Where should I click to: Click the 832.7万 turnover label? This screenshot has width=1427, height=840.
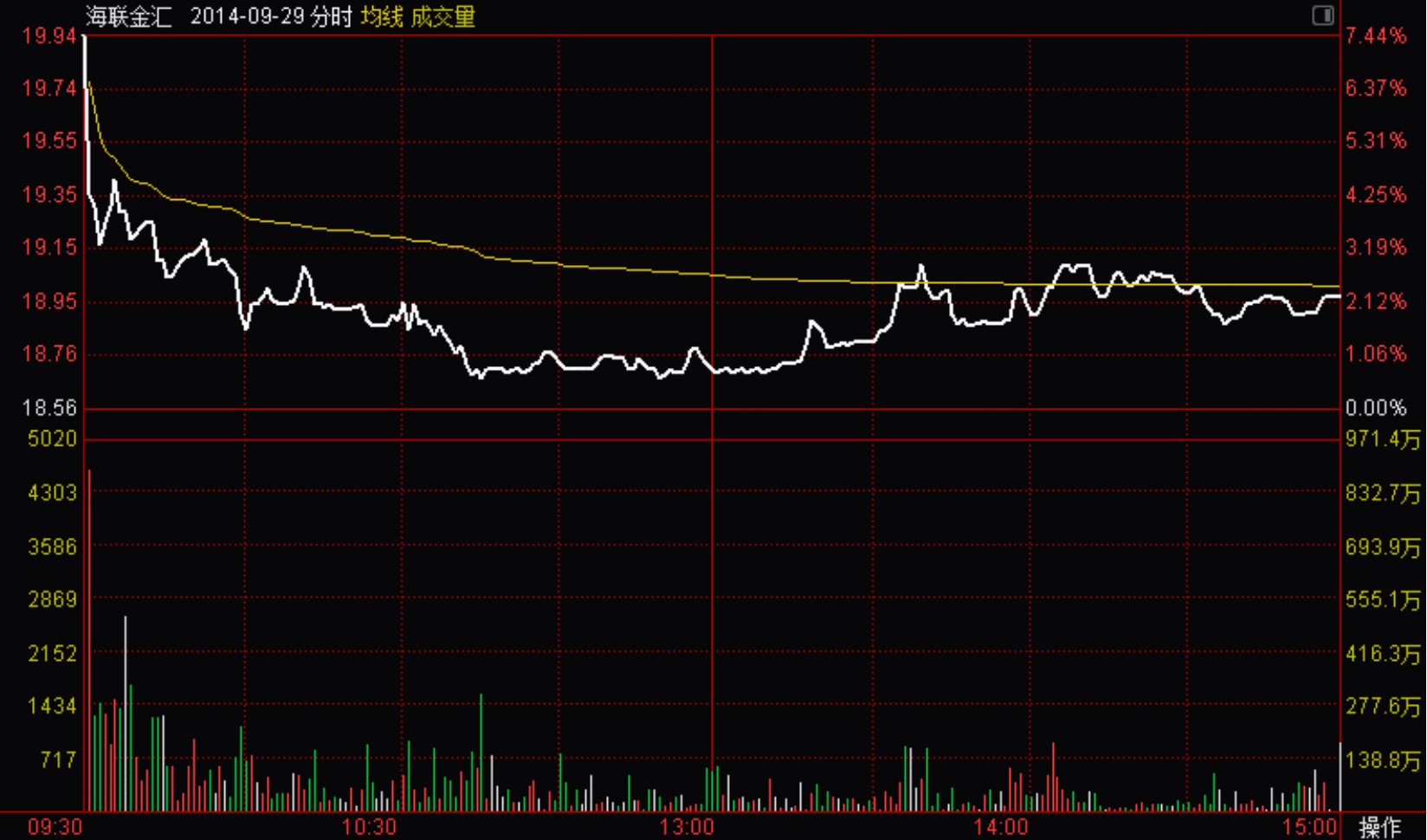click(1383, 493)
